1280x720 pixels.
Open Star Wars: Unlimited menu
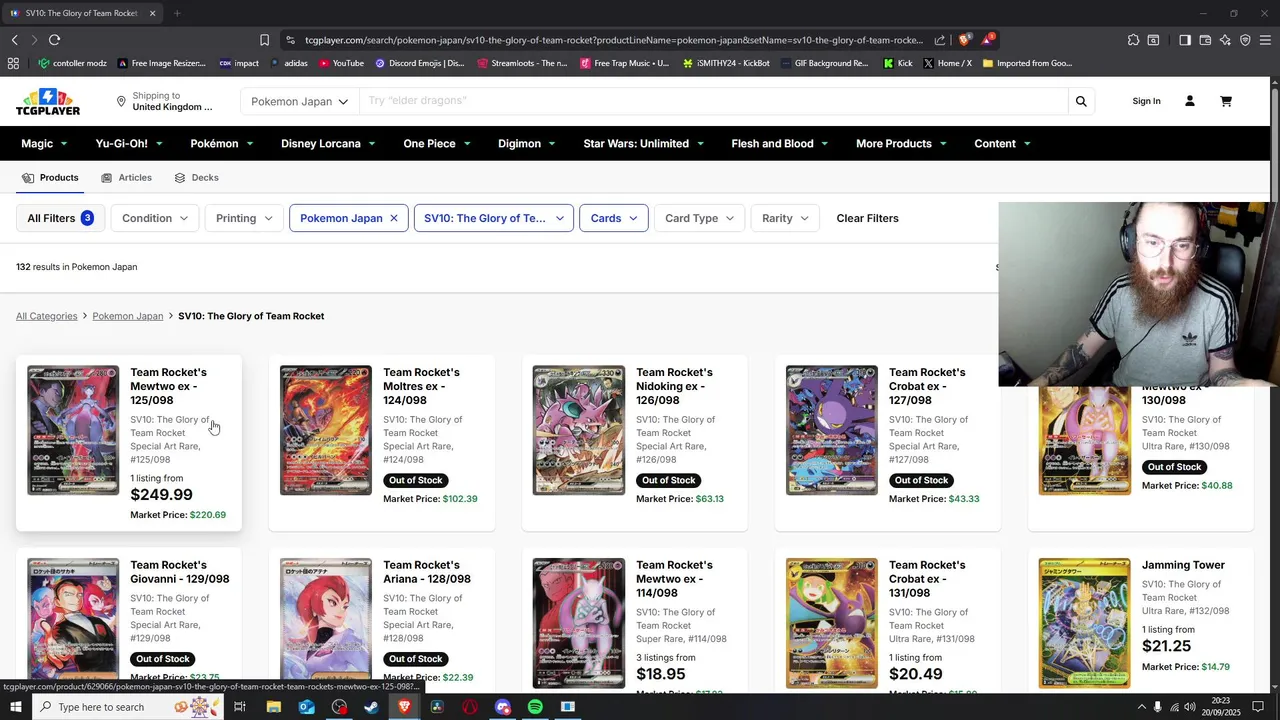[644, 144]
